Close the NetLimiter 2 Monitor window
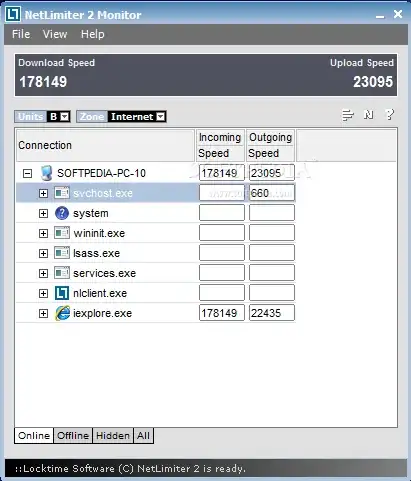411x481 pixels. (398, 14)
